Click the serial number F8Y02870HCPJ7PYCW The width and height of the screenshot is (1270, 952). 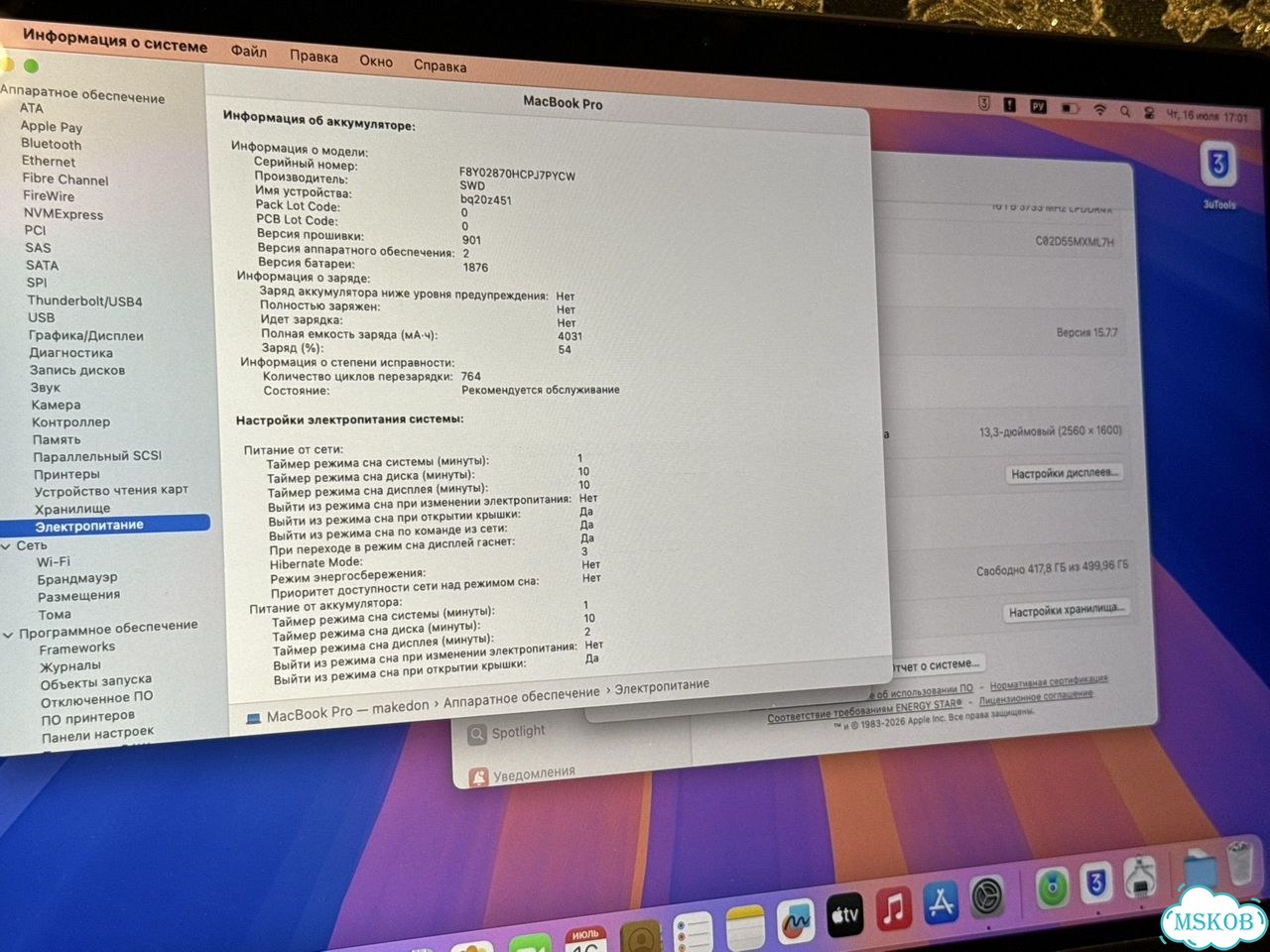(x=517, y=176)
